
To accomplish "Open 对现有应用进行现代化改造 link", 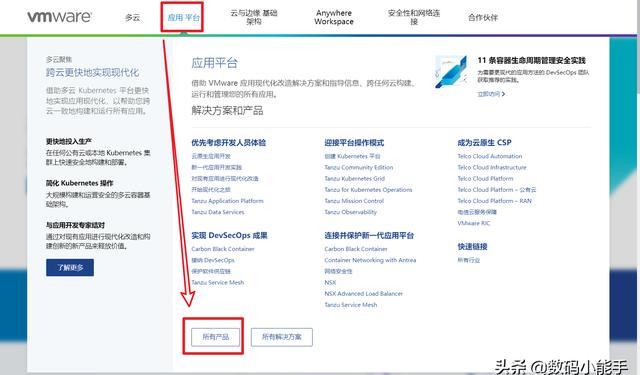I will pos(225,179).
